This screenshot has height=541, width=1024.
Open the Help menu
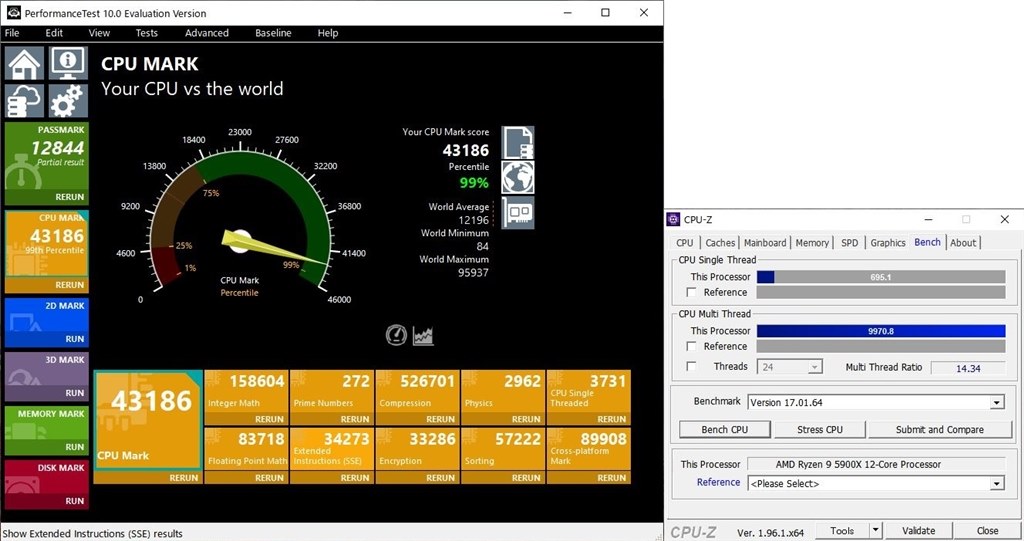pos(328,33)
